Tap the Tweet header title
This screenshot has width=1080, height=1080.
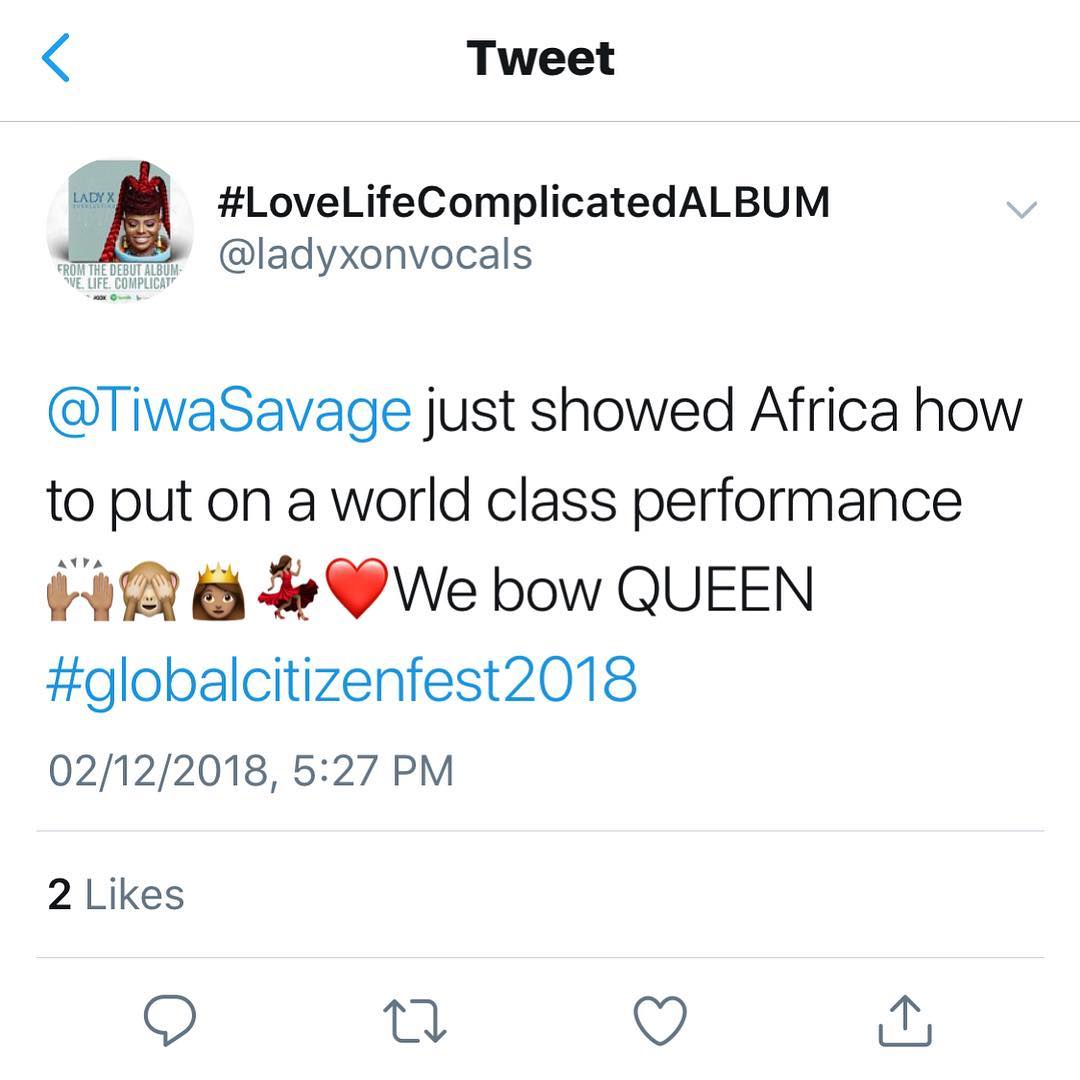pyautogui.click(x=541, y=58)
